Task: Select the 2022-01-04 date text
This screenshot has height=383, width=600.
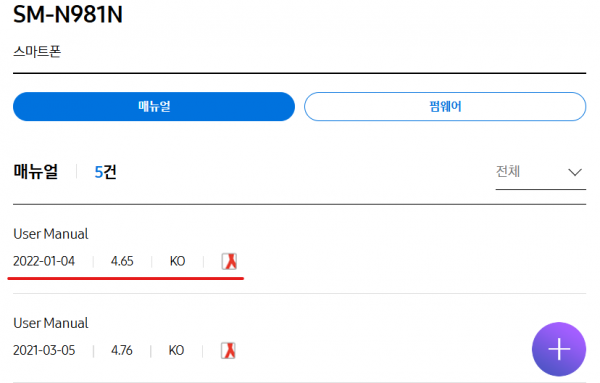Action: (x=44, y=261)
